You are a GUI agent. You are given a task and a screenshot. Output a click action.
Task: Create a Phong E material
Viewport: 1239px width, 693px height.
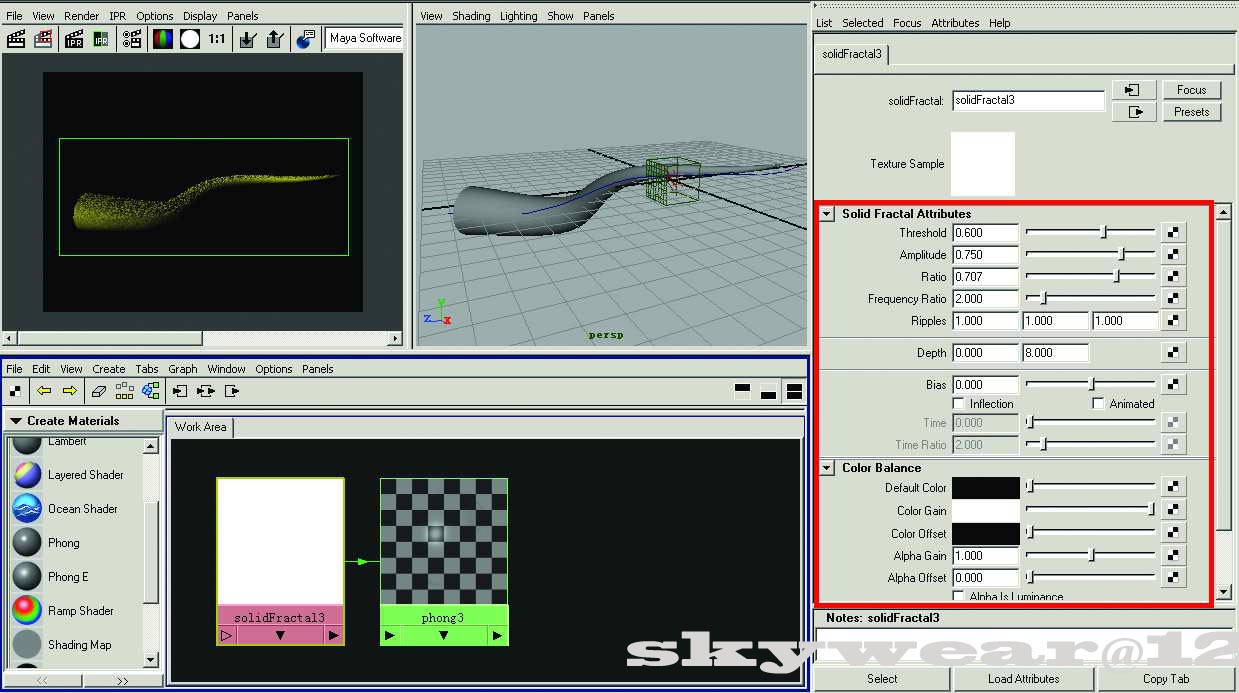(67, 577)
